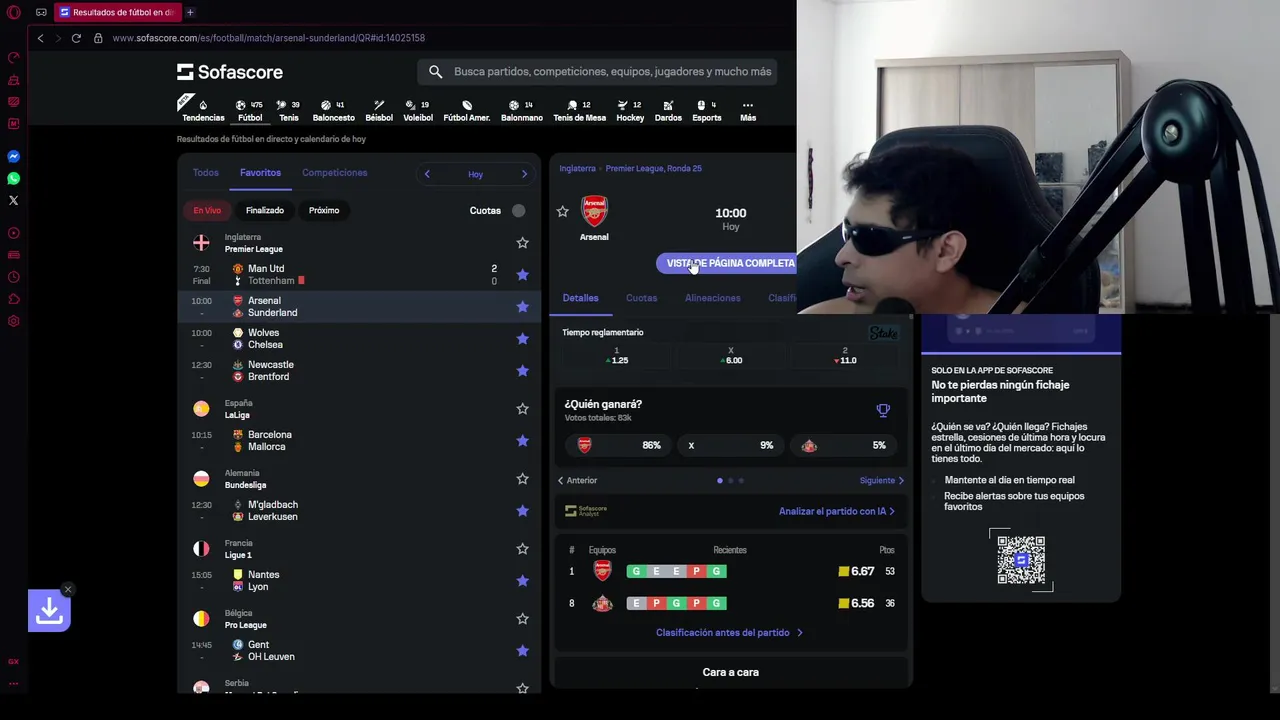This screenshot has height=720, width=1280.
Task: Open the Alineaciones match tab
Action: click(x=712, y=298)
